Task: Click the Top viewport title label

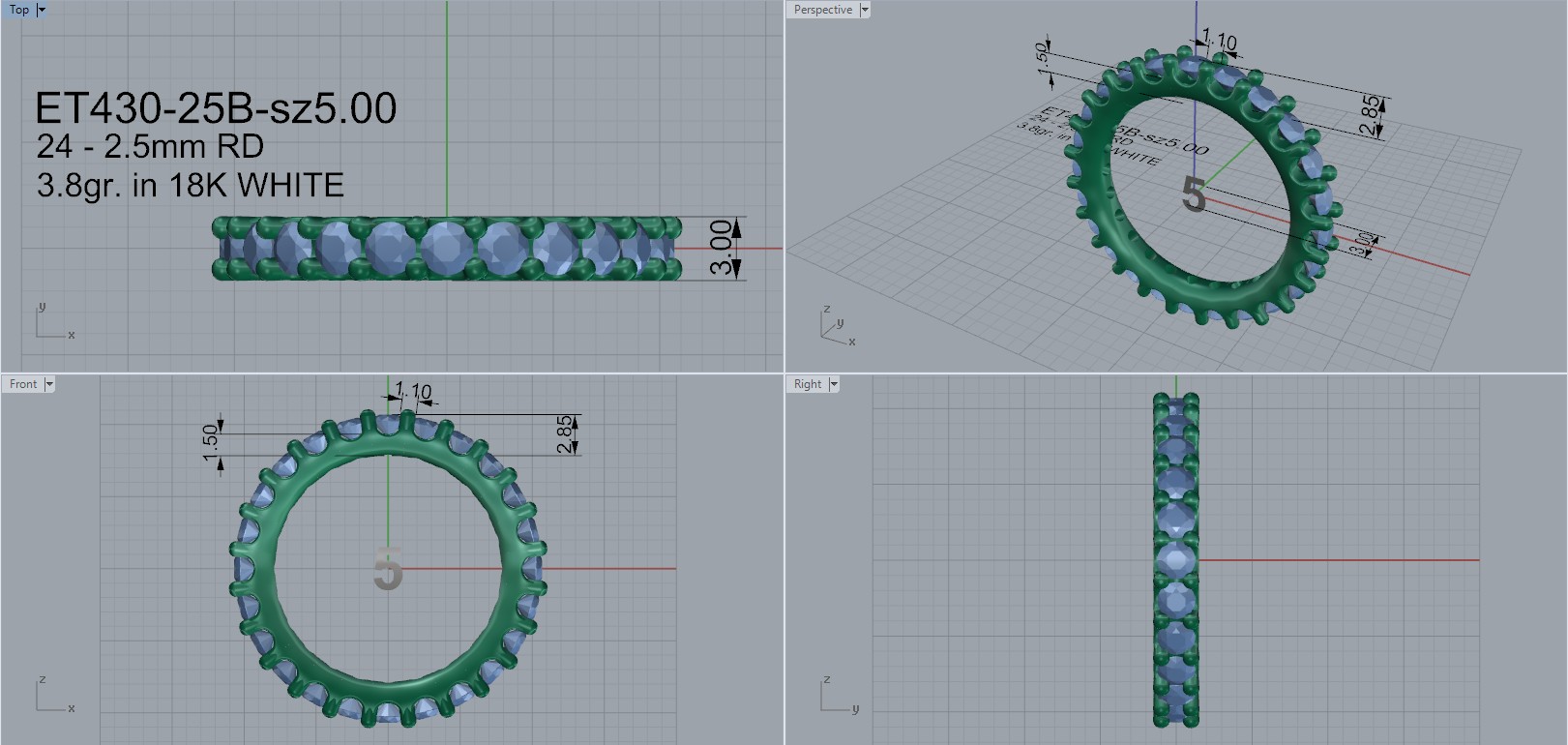Action: 19,10
